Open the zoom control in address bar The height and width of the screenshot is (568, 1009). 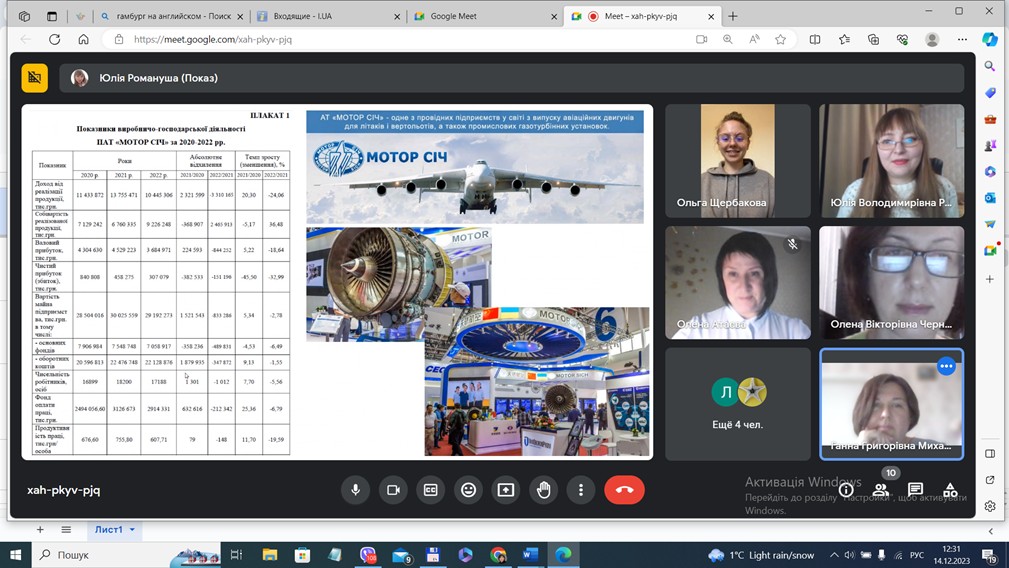coord(728,39)
